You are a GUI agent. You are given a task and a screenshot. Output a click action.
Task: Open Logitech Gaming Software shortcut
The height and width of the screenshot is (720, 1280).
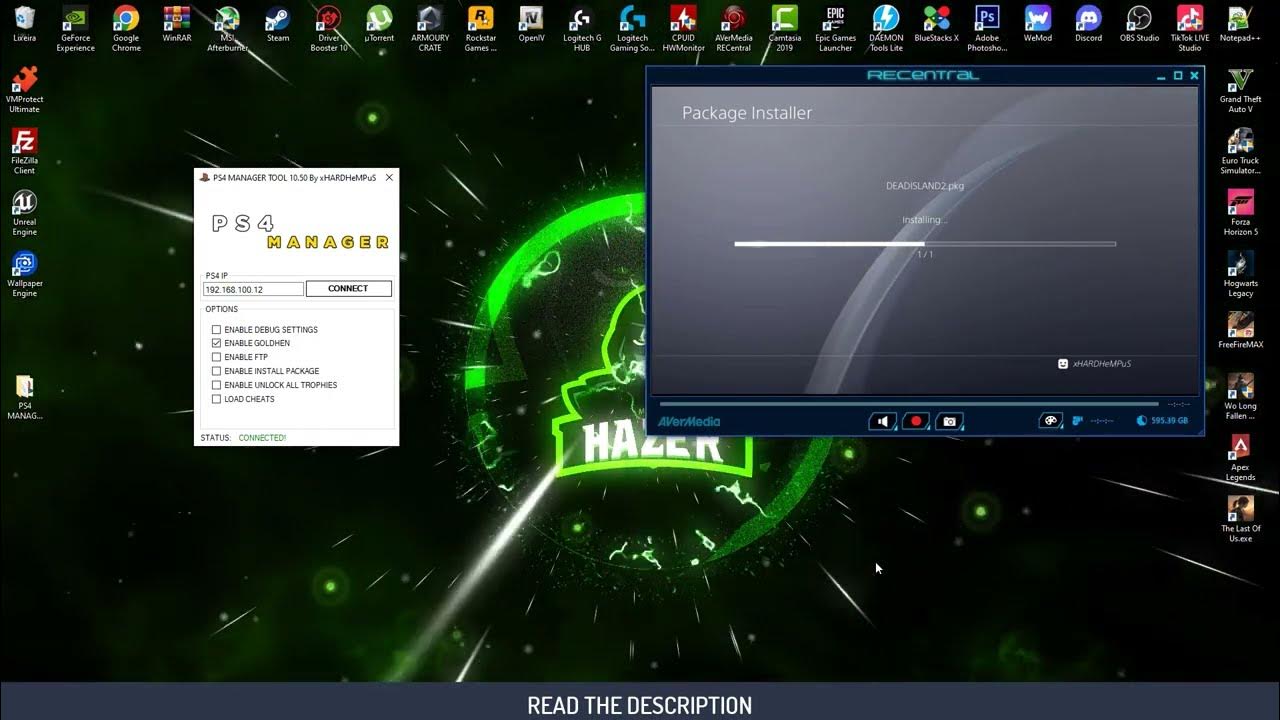pos(632,27)
